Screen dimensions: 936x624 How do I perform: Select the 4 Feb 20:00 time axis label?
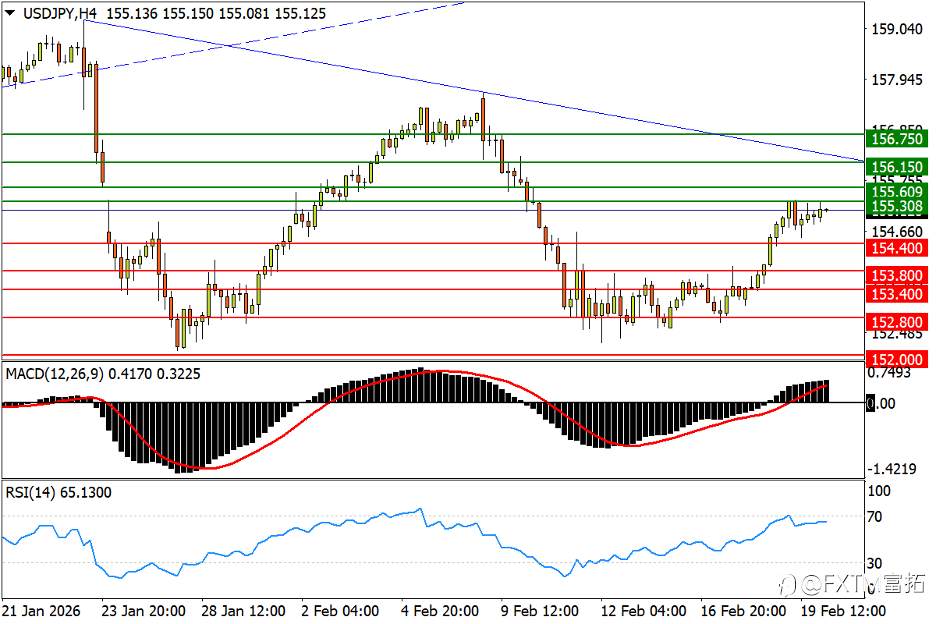(439, 611)
